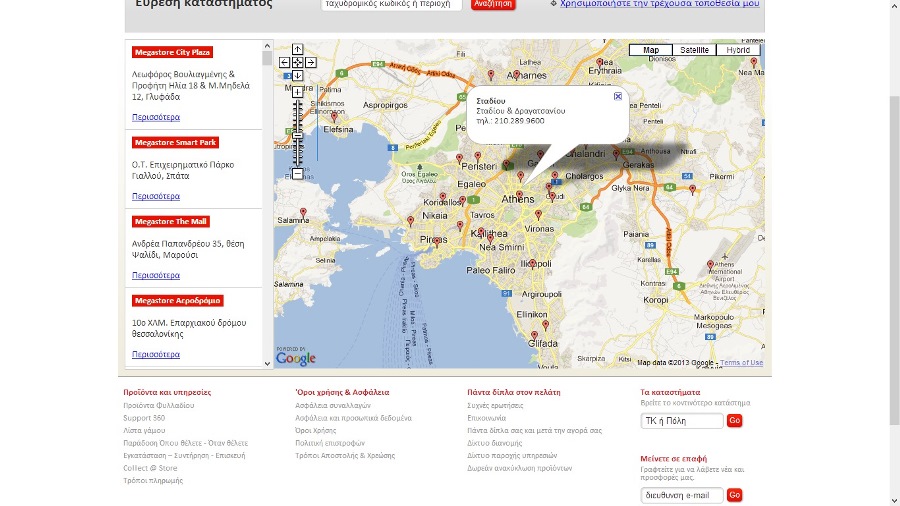The height and width of the screenshot is (506, 900).
Task: Open Επικοινωνία footer link
Action: tap(486, 418)
